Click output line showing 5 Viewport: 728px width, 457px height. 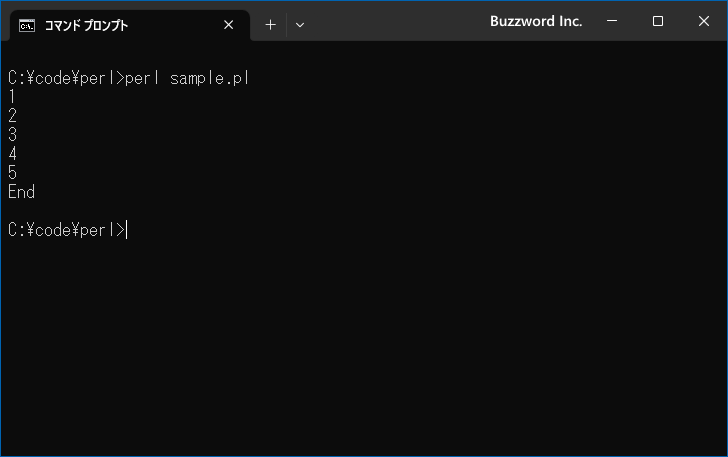pyautogui.click(x=12, y=173)
